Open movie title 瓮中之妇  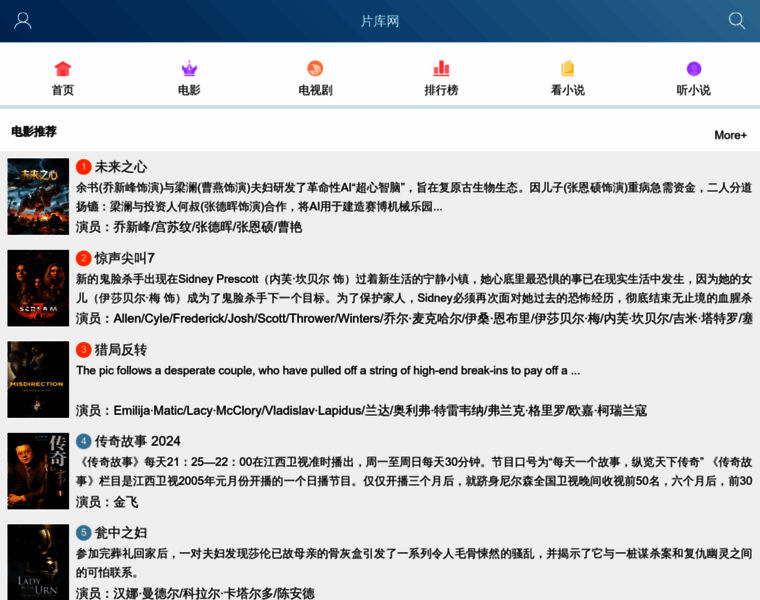(x=121, y=533)
